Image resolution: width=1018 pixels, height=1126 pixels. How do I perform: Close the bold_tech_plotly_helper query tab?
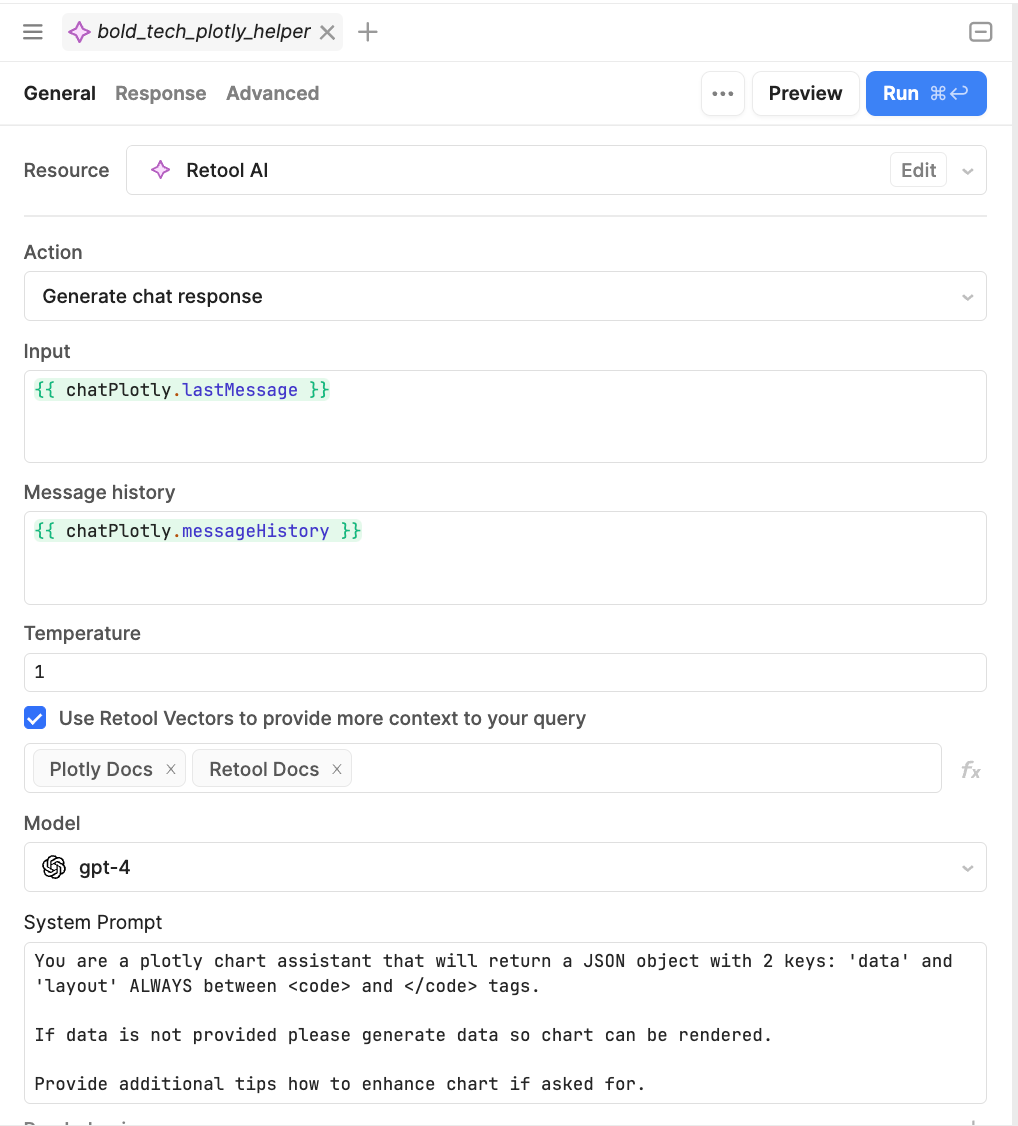point(327,32)
